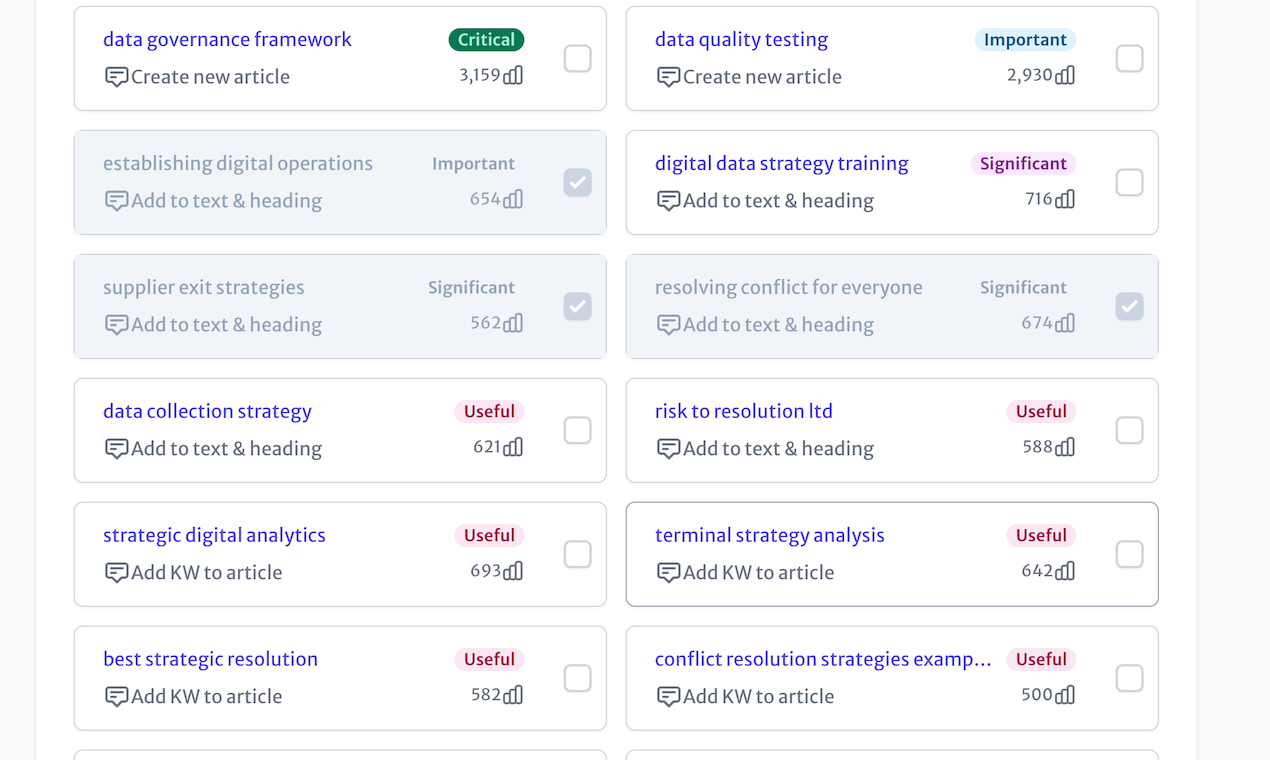This screenshot has height=760, width=1270.
Task: Click Significant badge on digital data strategy training
Action: (x=1023, y=164)
